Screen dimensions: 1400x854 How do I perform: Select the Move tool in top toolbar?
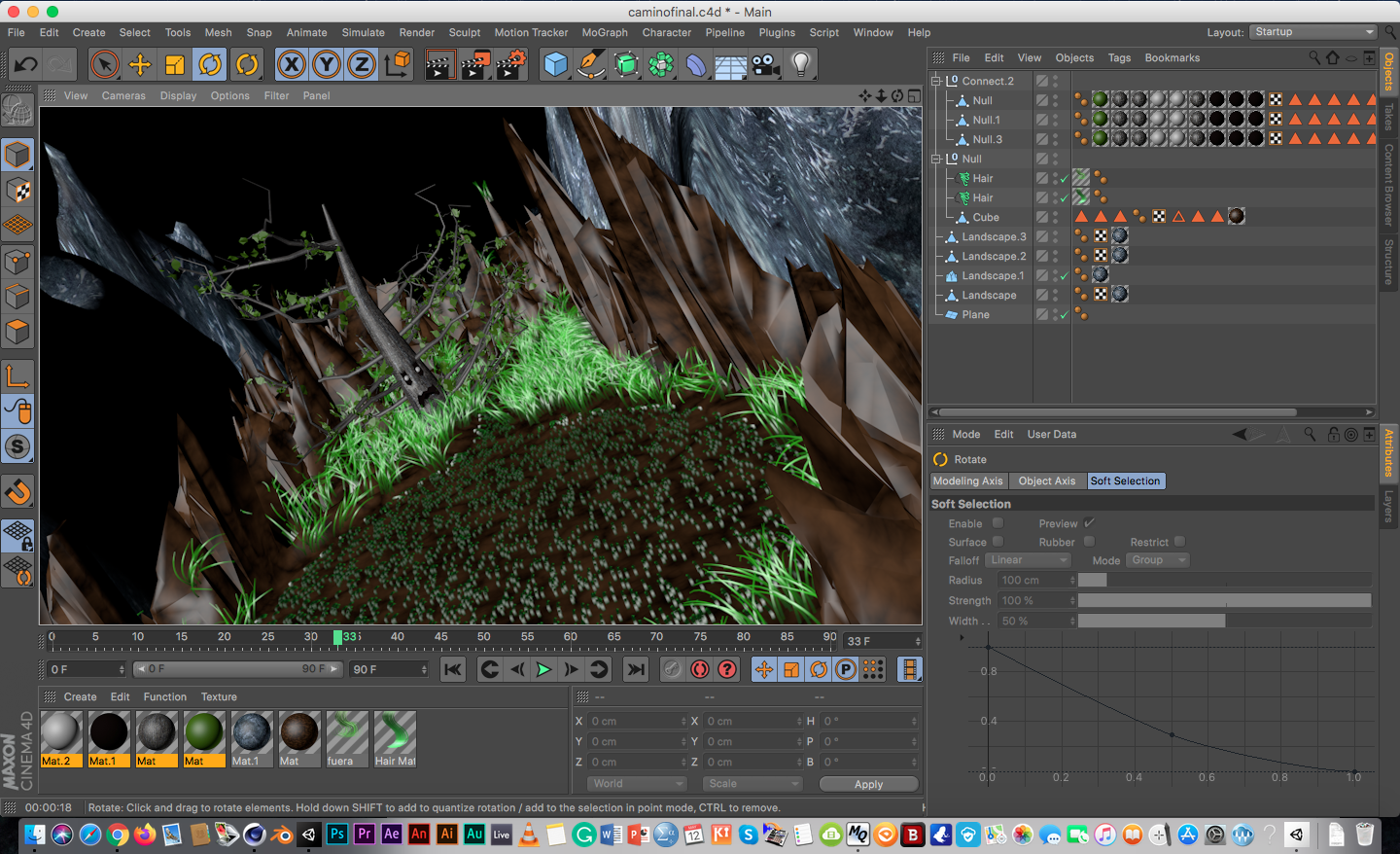click(x=140, y=65)
